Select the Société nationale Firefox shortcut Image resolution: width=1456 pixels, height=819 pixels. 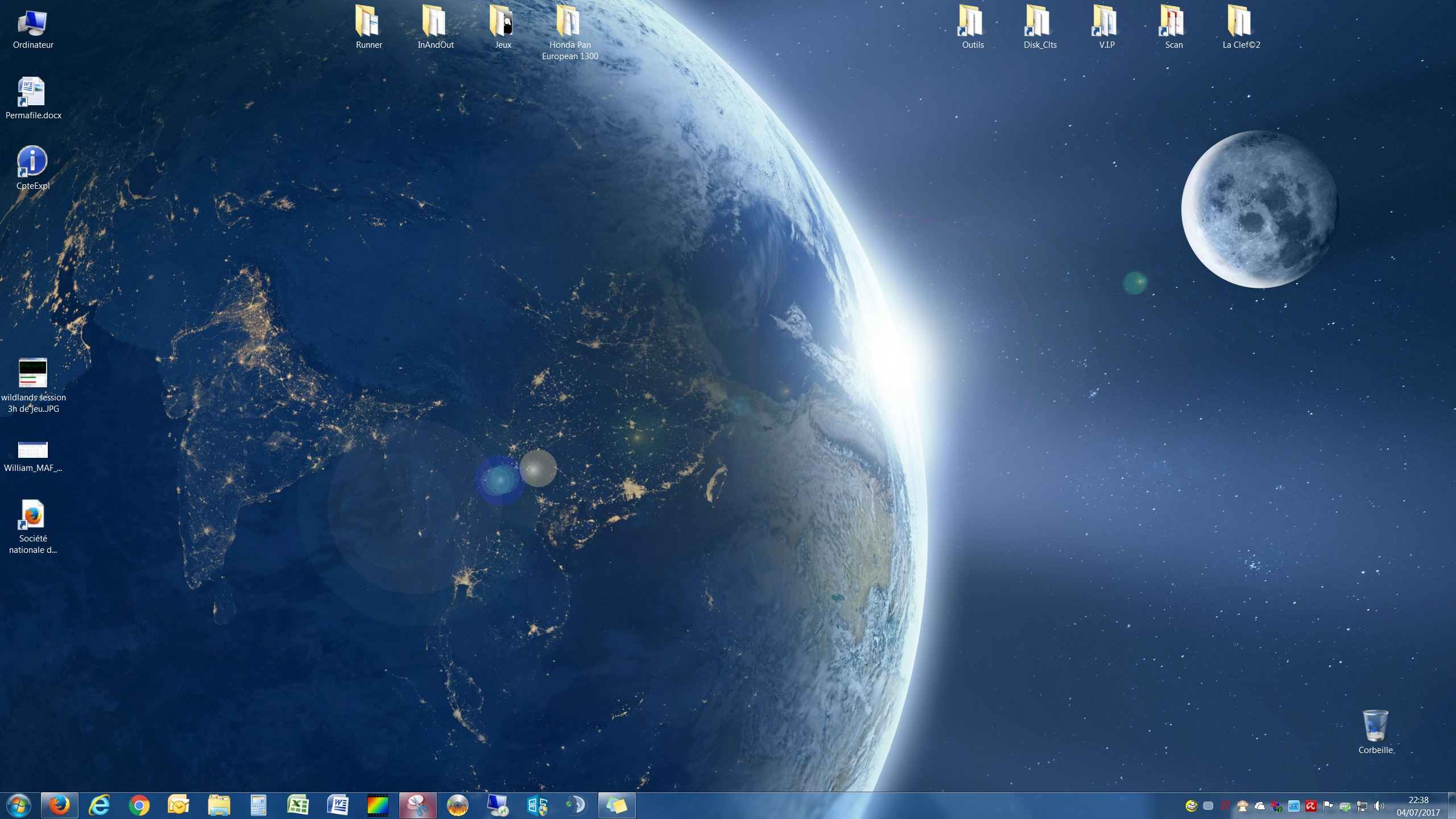click(x=33, y=527)
